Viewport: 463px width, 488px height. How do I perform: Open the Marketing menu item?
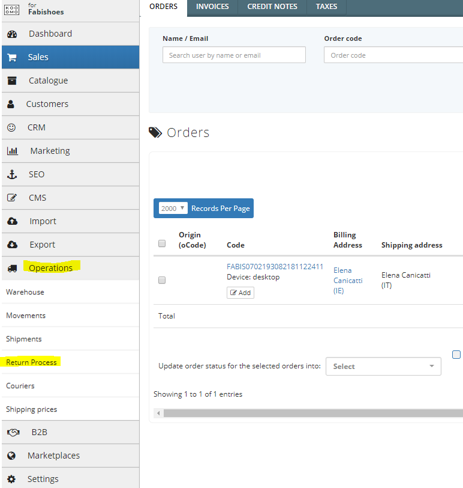click(70, 151)
